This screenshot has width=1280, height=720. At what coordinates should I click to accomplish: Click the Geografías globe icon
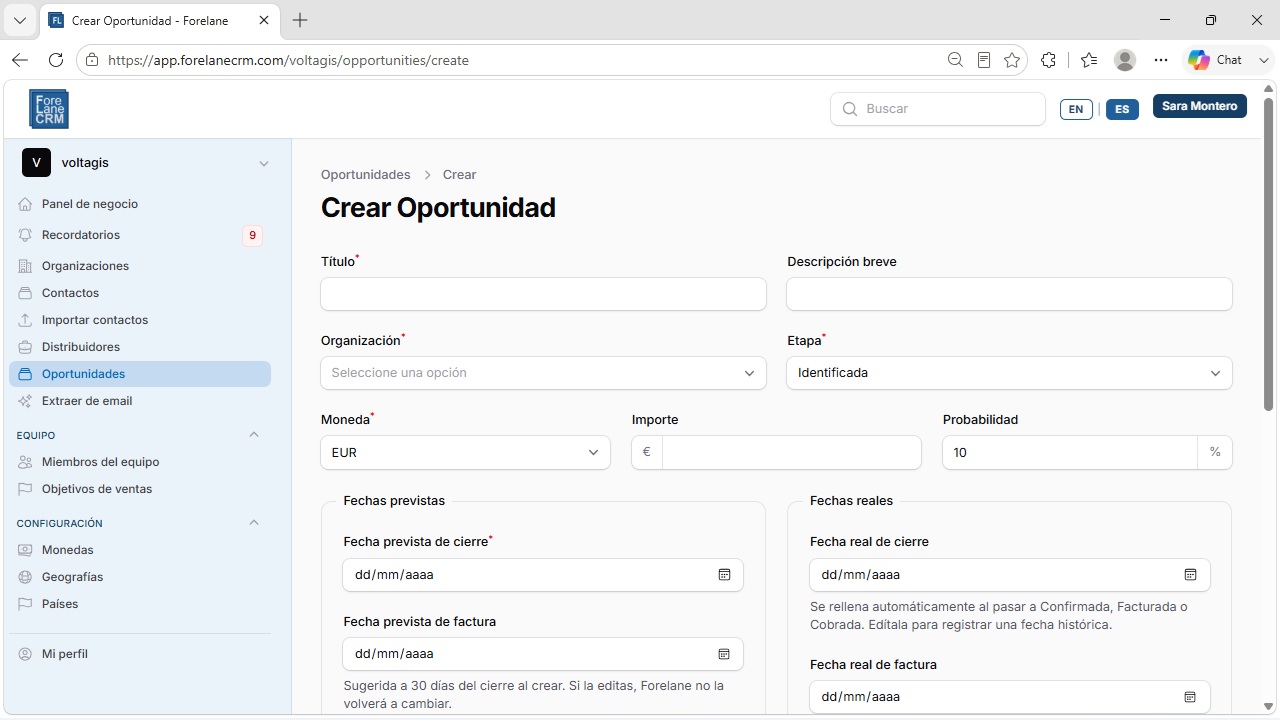click(x=25, y=577)
